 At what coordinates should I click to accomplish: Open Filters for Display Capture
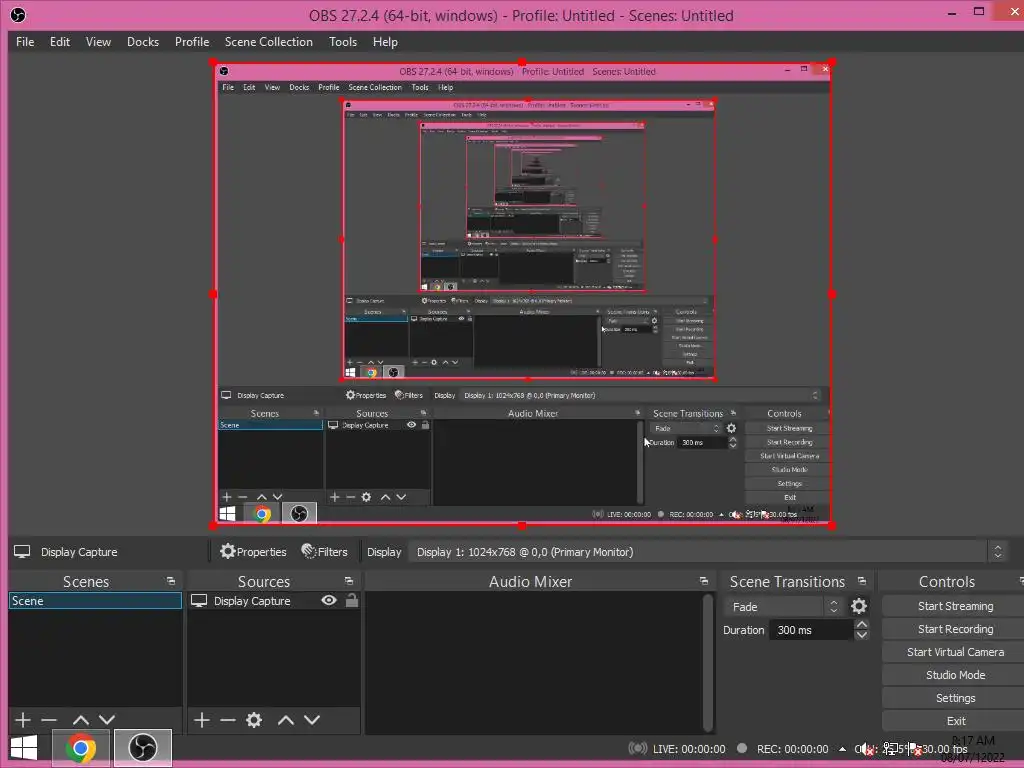pos(325,552)
